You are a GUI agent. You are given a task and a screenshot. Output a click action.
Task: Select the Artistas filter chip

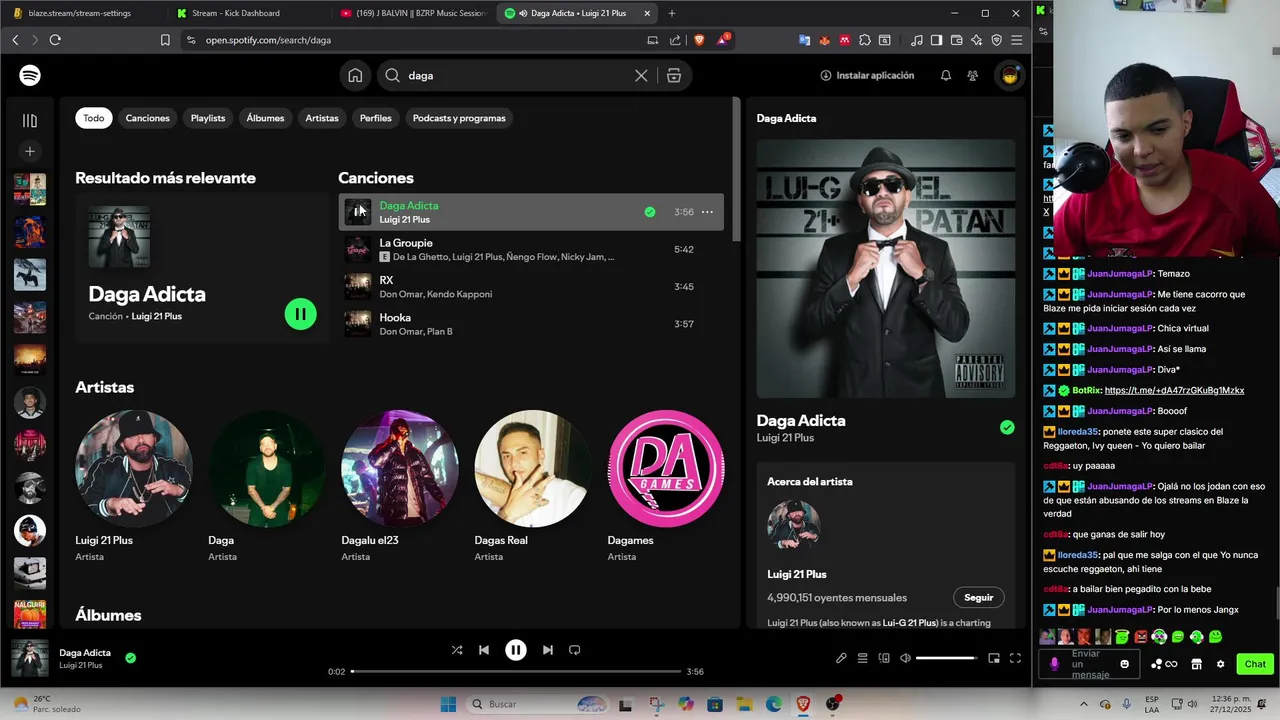click(322, 118)
